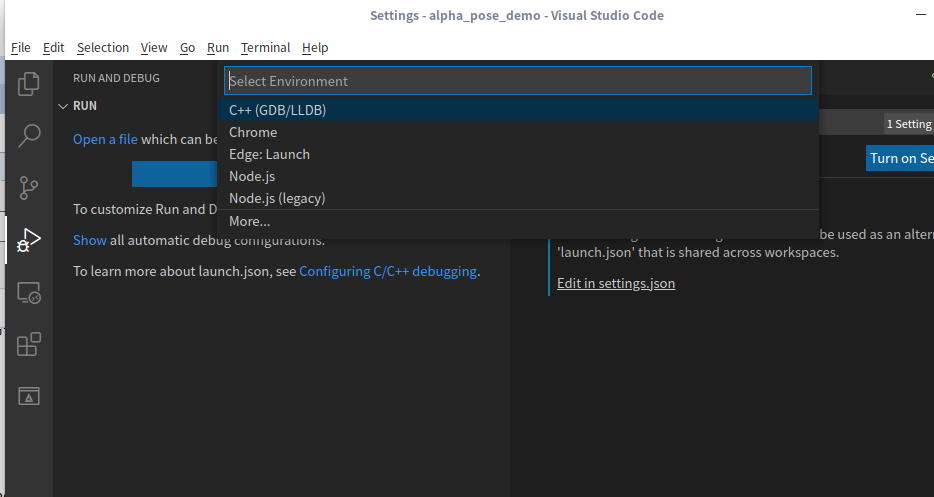
Task: Click the Turn on Settings Sync button
Action: [900, 158]
